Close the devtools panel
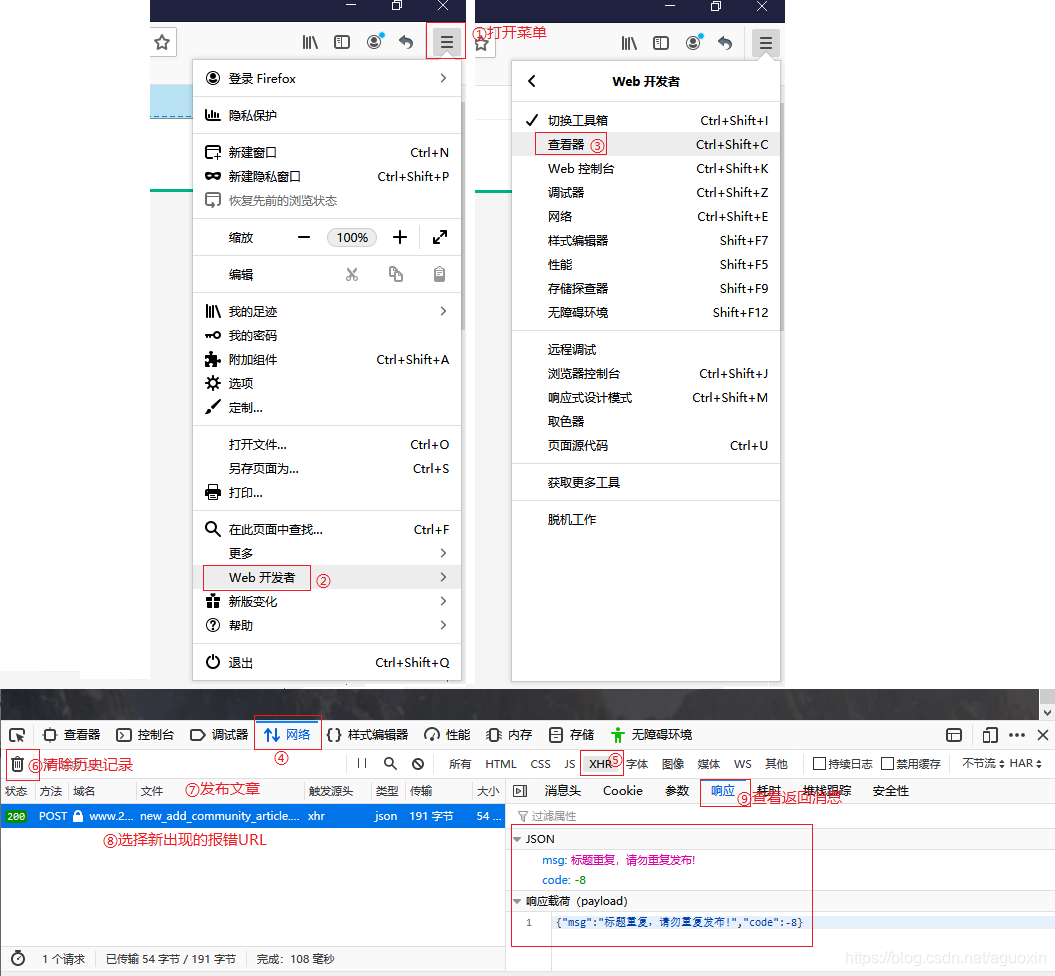 (1043, 735)
